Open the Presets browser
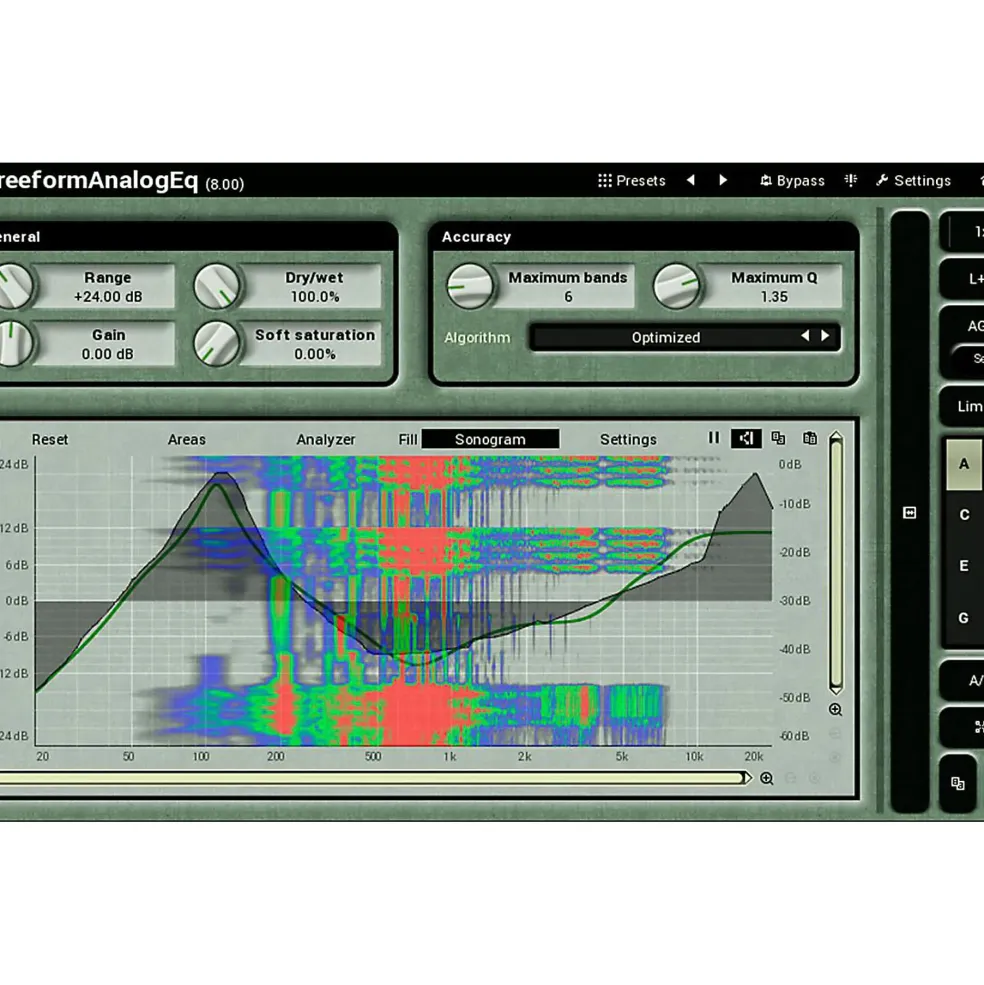This screenshot has height=985, width=984. (631, 181)
